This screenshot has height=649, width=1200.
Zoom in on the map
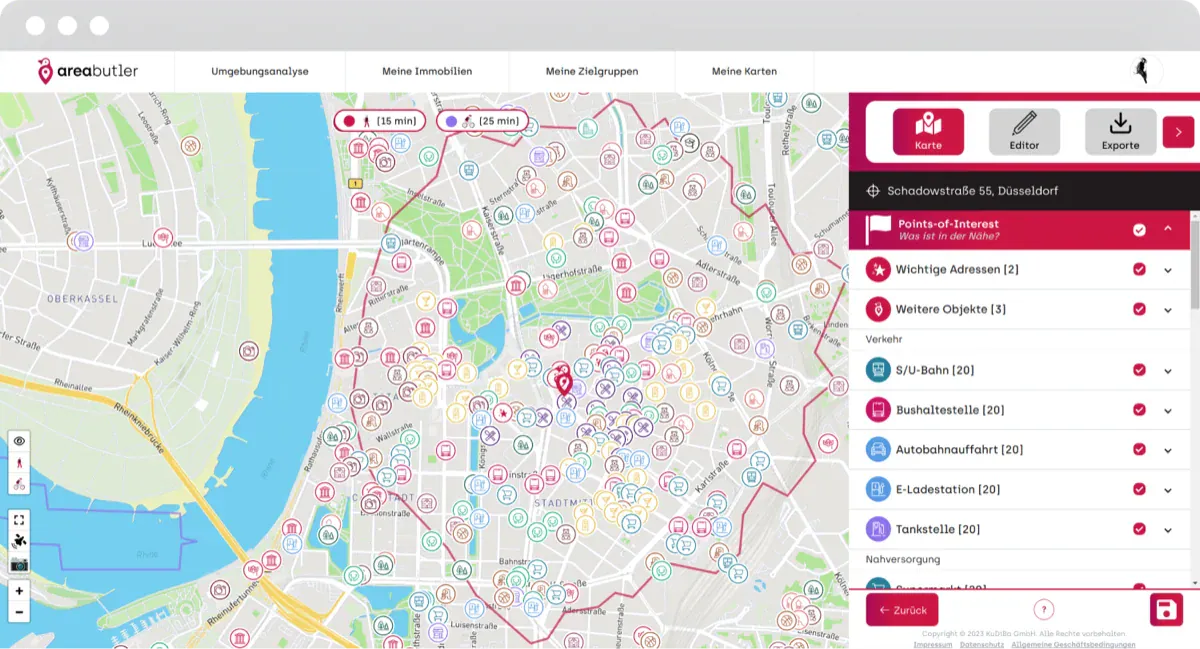click(19, 591)
